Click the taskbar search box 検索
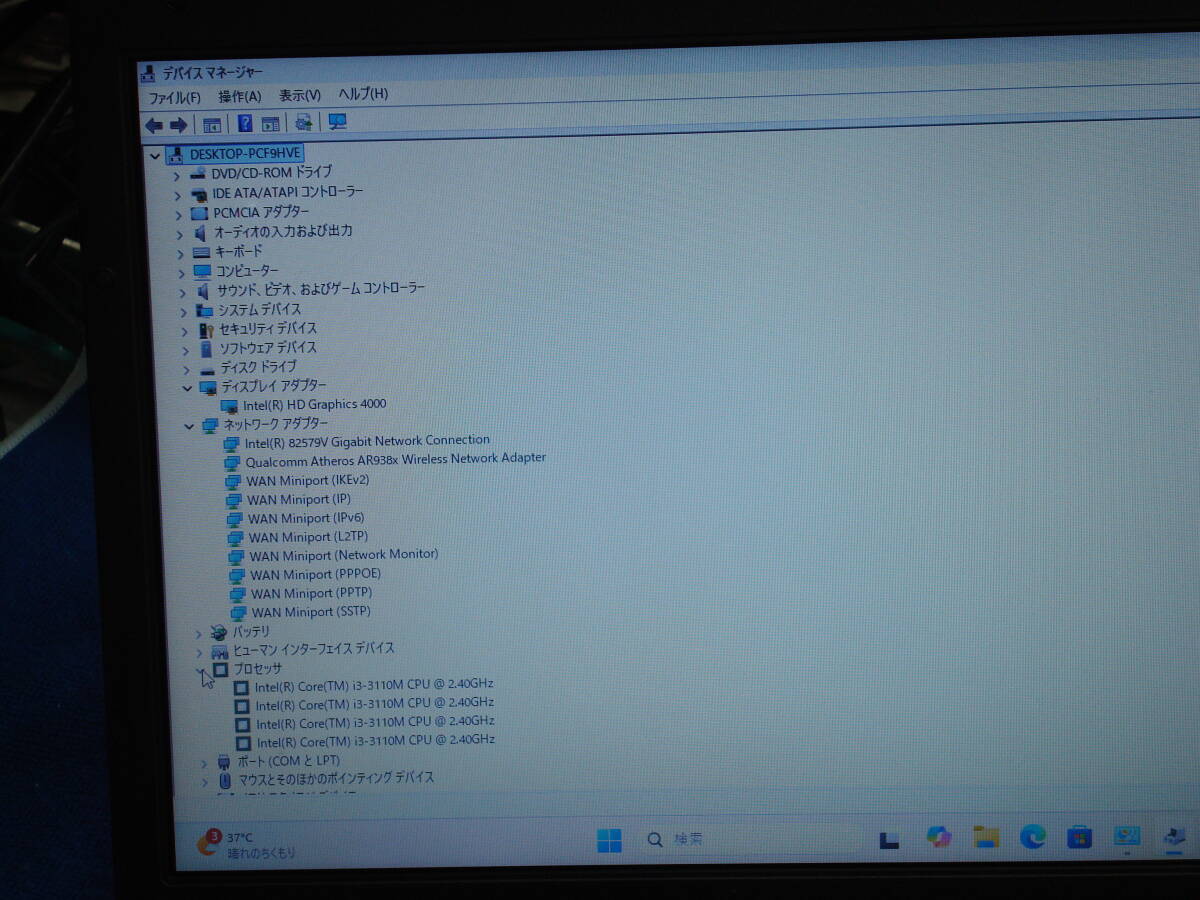Viewport: 1200px width, 900px height. click(748, 839)
